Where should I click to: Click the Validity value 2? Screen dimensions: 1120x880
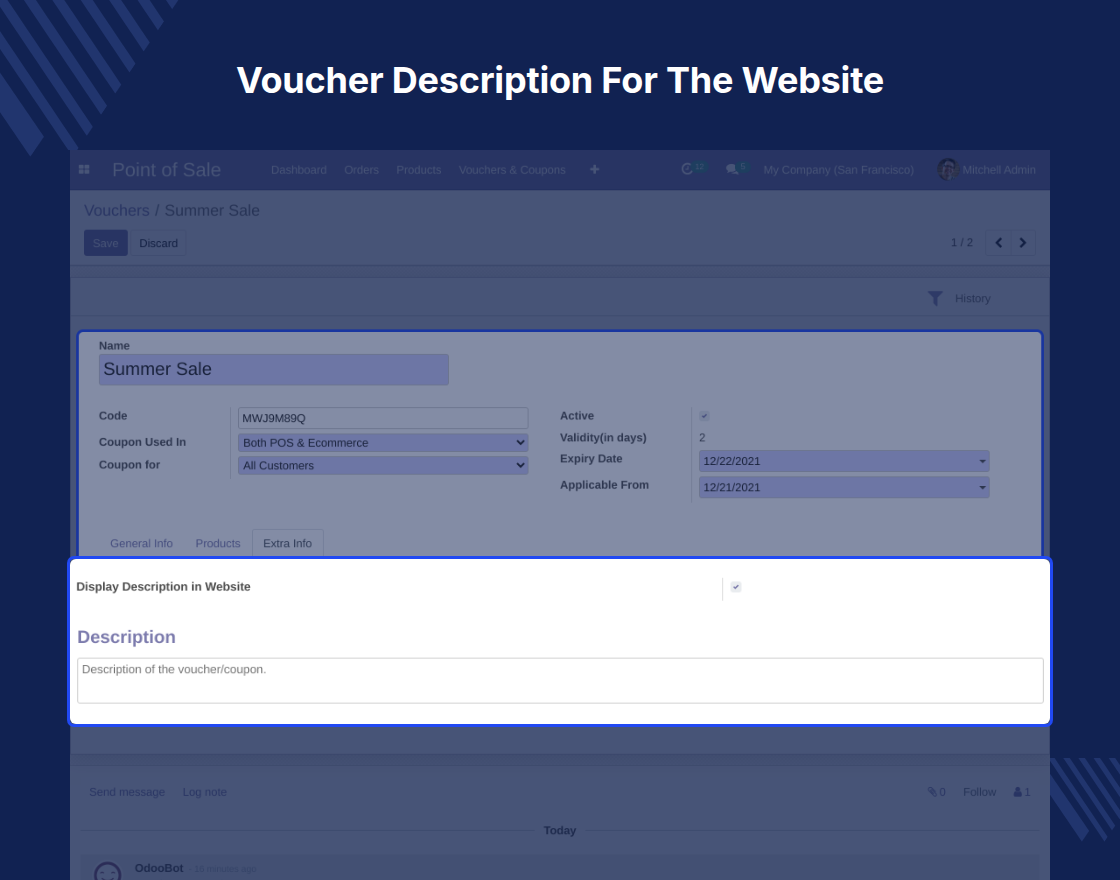tap(702, 438)
